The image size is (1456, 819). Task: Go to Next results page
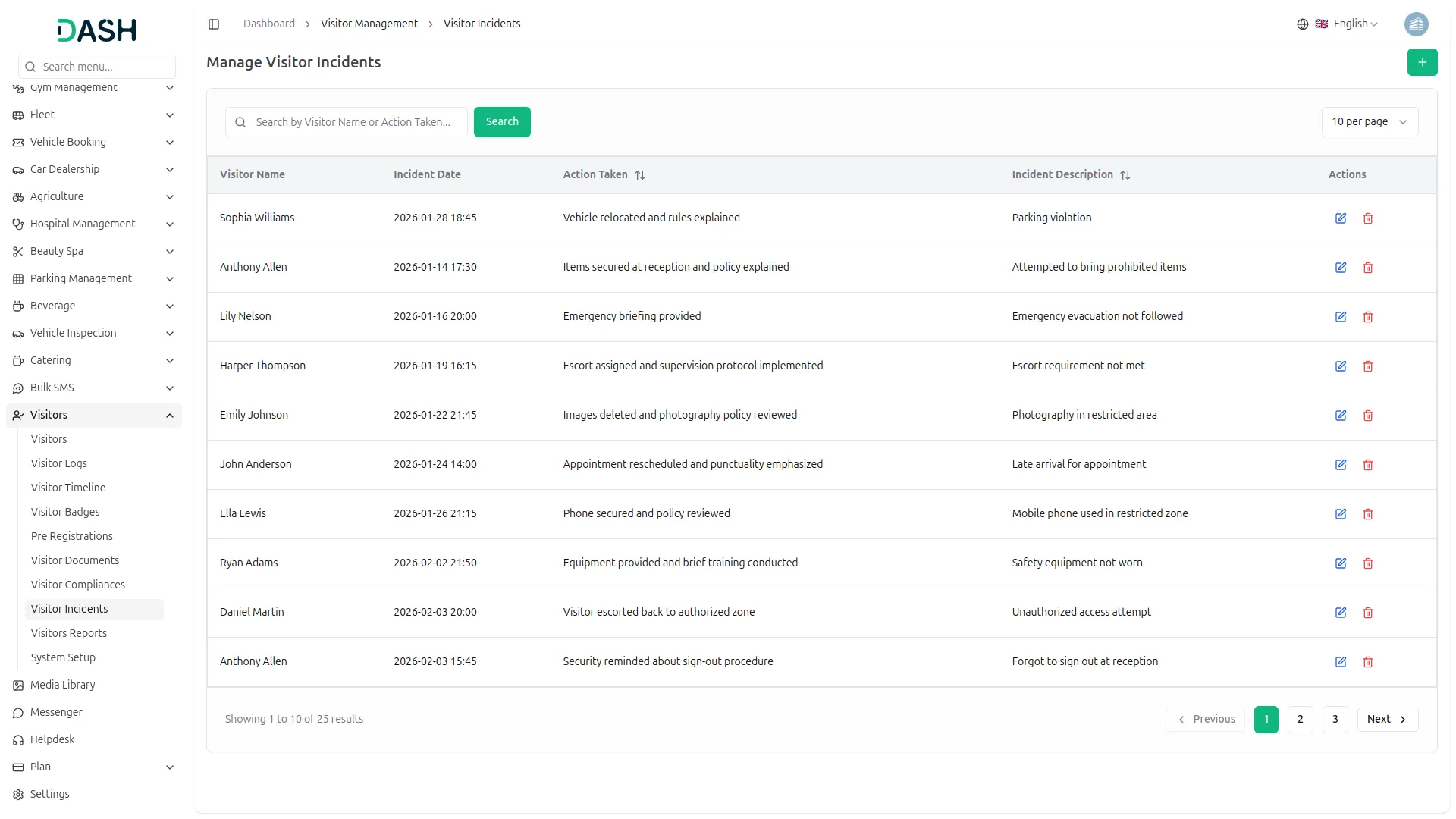(1386, 719)
